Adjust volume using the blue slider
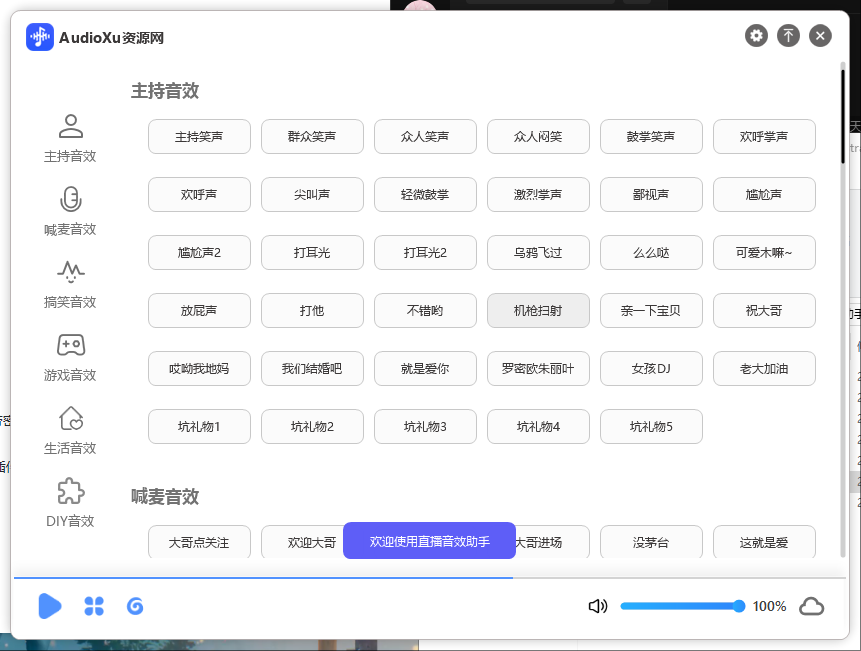 coord(681,605)
